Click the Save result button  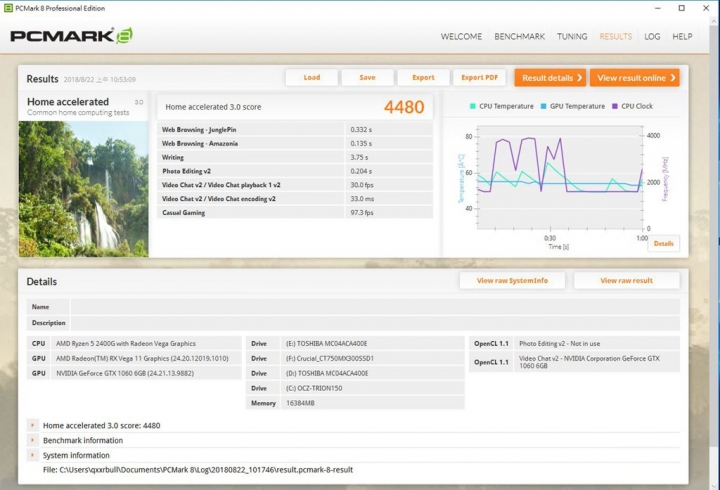click(367, 78)
